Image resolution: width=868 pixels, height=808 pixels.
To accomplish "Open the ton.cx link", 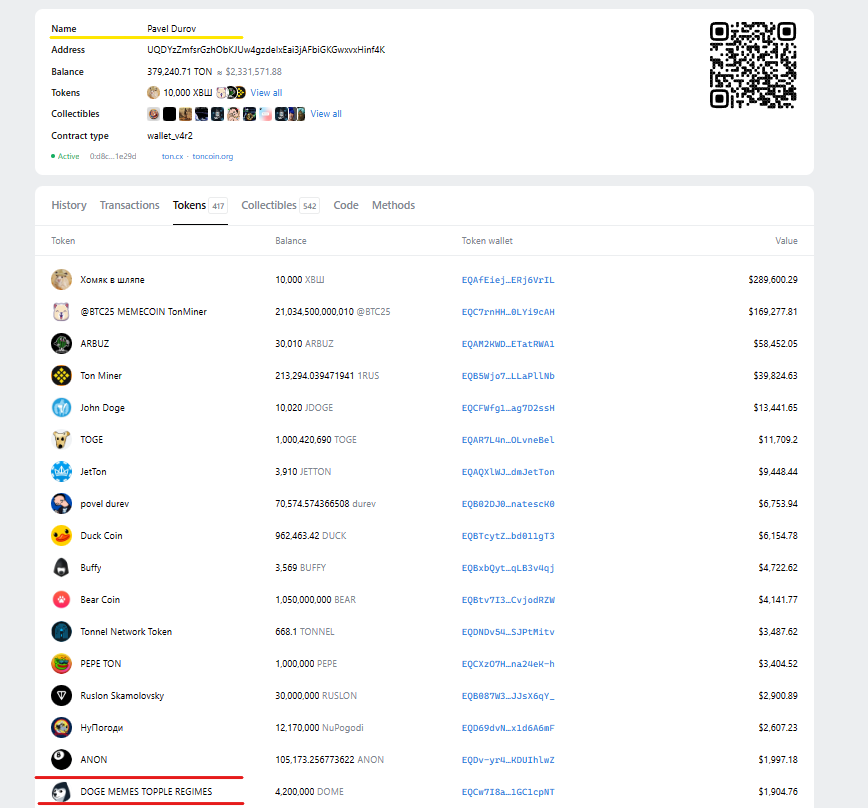I will tap(172, 157).
